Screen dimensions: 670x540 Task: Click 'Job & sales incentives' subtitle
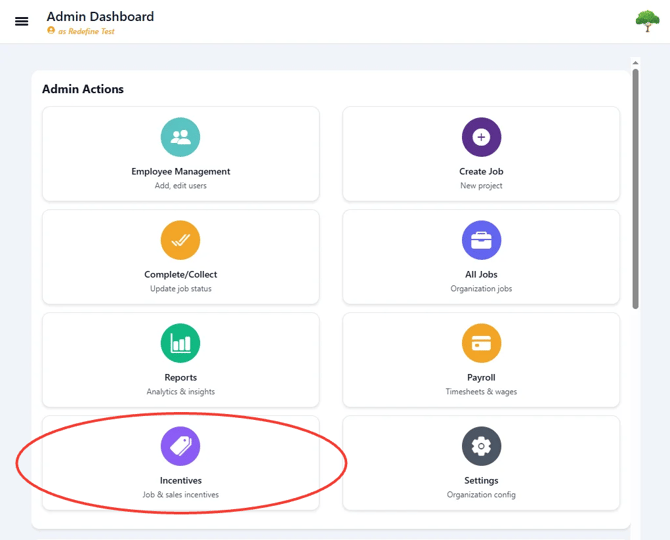(181, 494)
